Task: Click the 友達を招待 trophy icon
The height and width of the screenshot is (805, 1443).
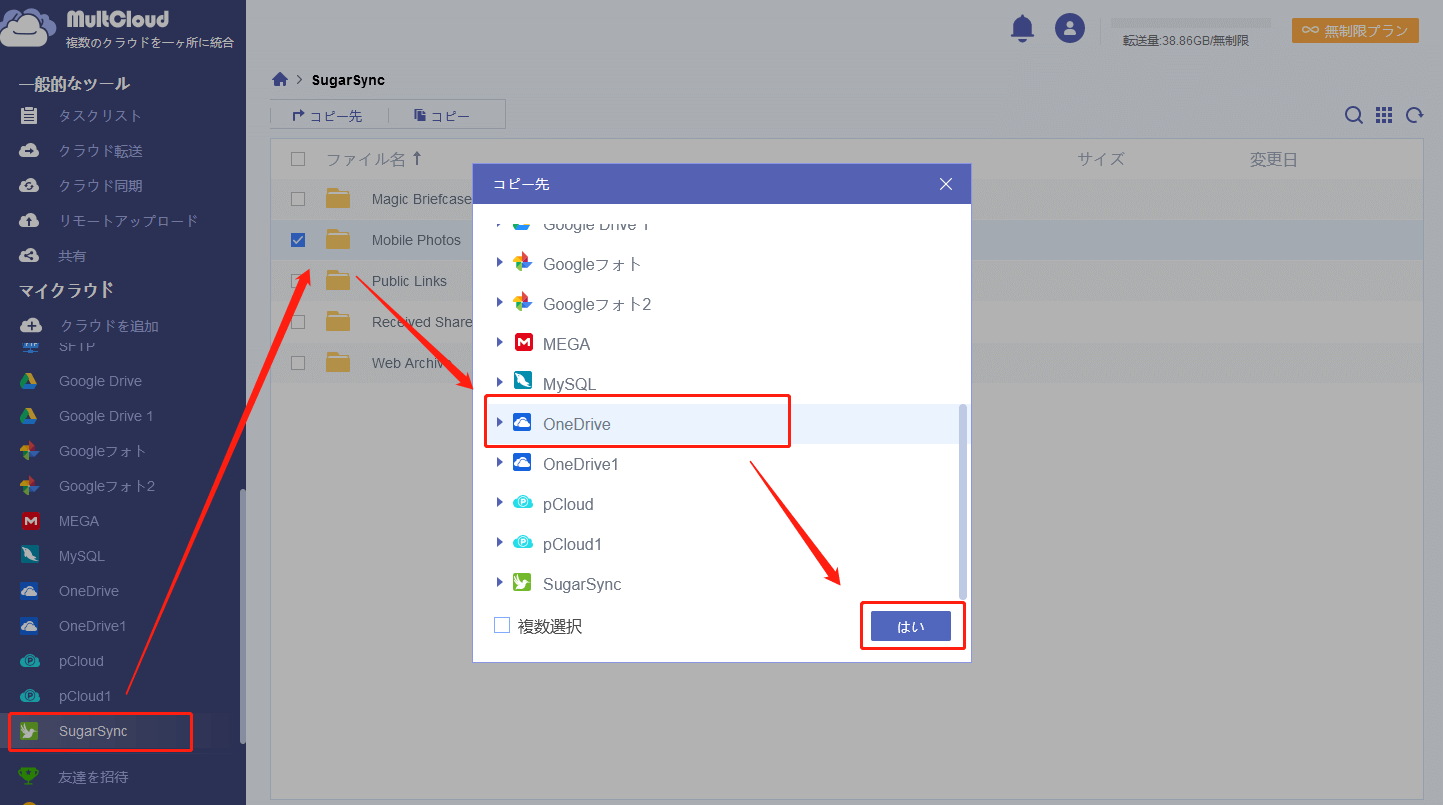Action: [29, 776]
